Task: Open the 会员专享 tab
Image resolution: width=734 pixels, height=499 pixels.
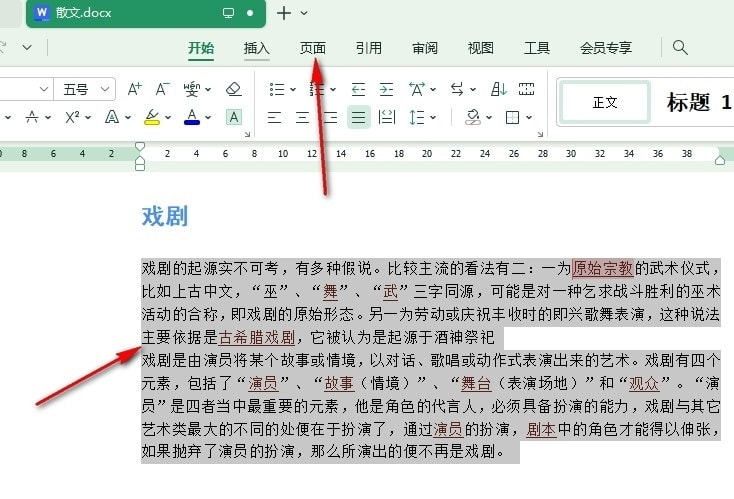Action: [x=606, y=48]
